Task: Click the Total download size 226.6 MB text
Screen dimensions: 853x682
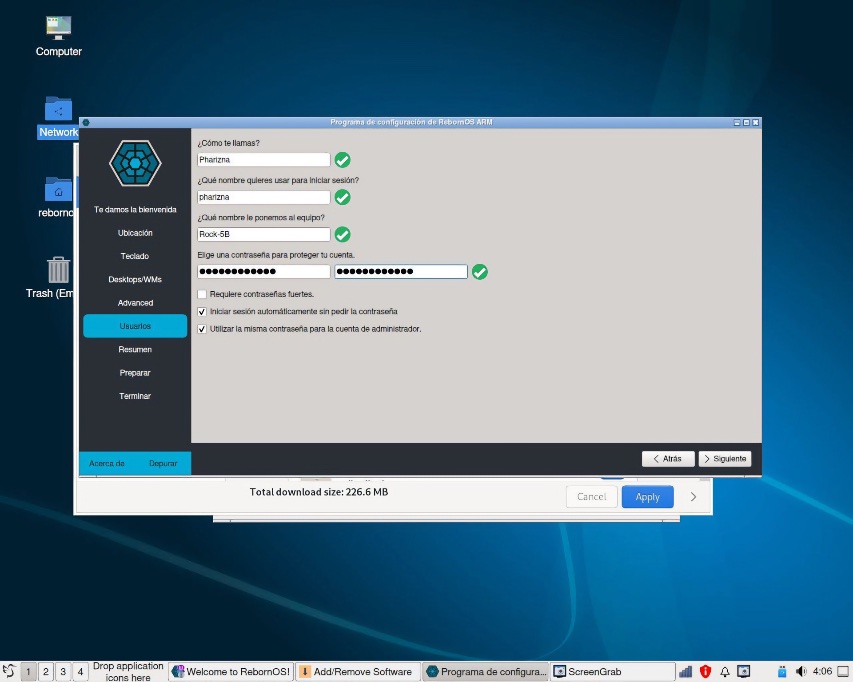Action: point(319,492)
